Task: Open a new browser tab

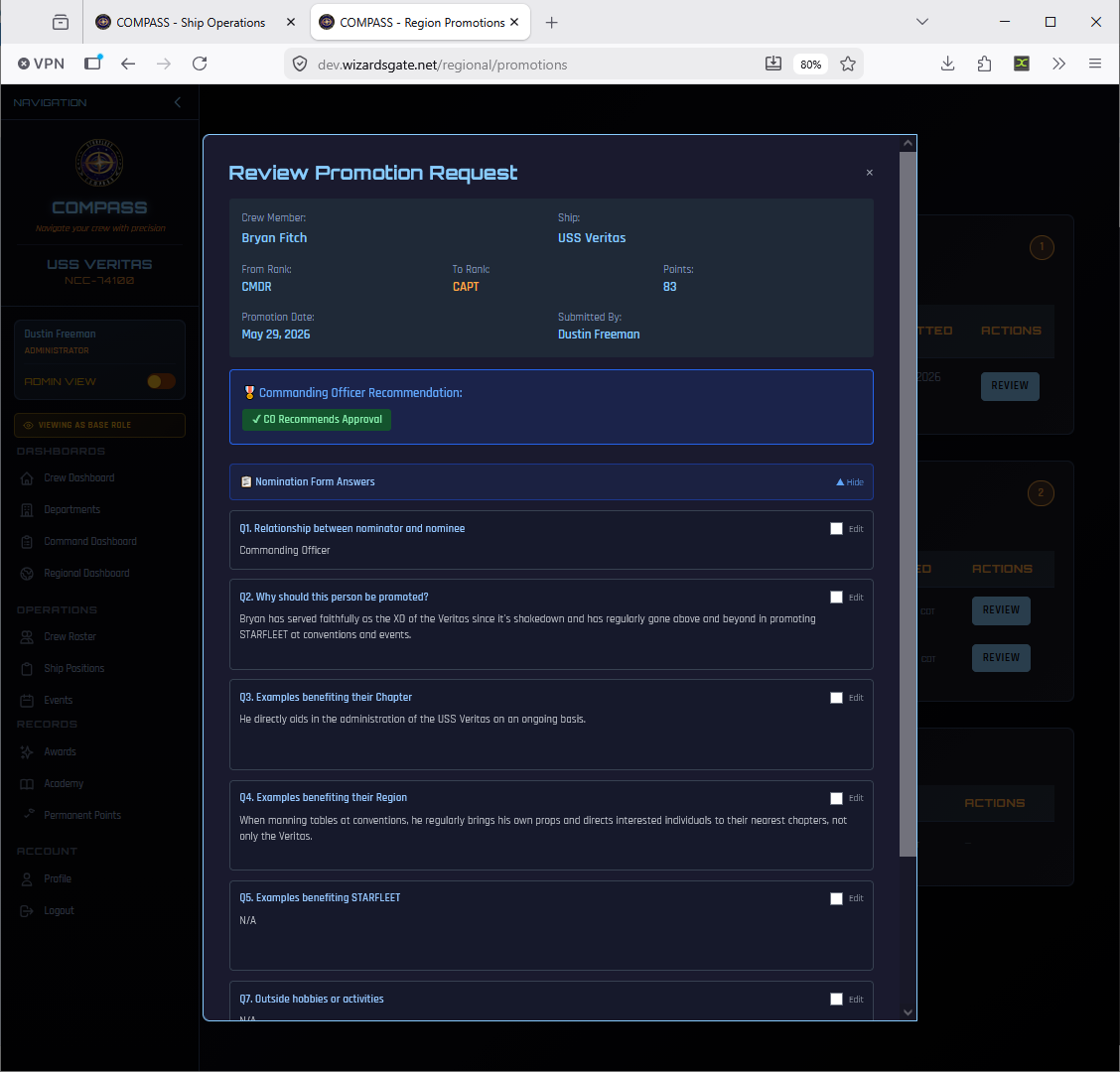Action: (551, 23)
